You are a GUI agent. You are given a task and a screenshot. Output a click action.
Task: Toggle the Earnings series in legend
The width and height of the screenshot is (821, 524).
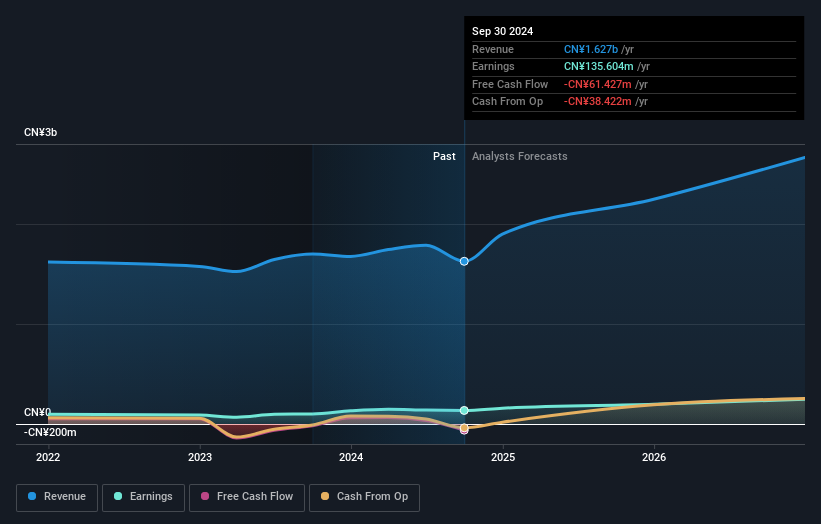click(144, 497)
